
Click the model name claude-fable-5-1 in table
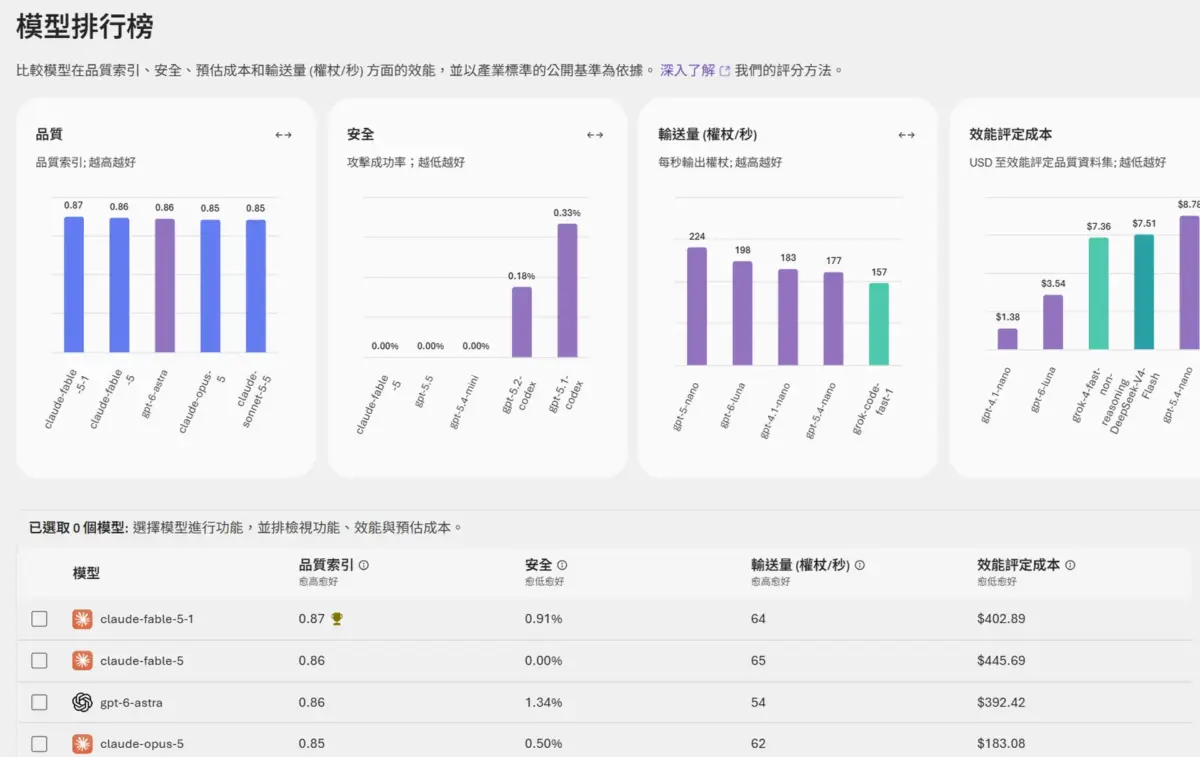147,619
